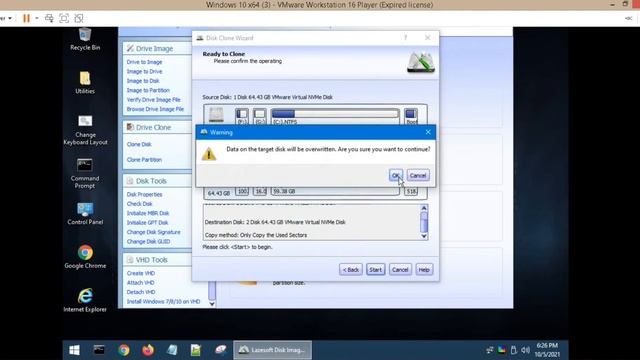The width and height of the screenshot is (640, 360).
Task: Select Initialize GPT Disk
Action: (x=147, y=222)
